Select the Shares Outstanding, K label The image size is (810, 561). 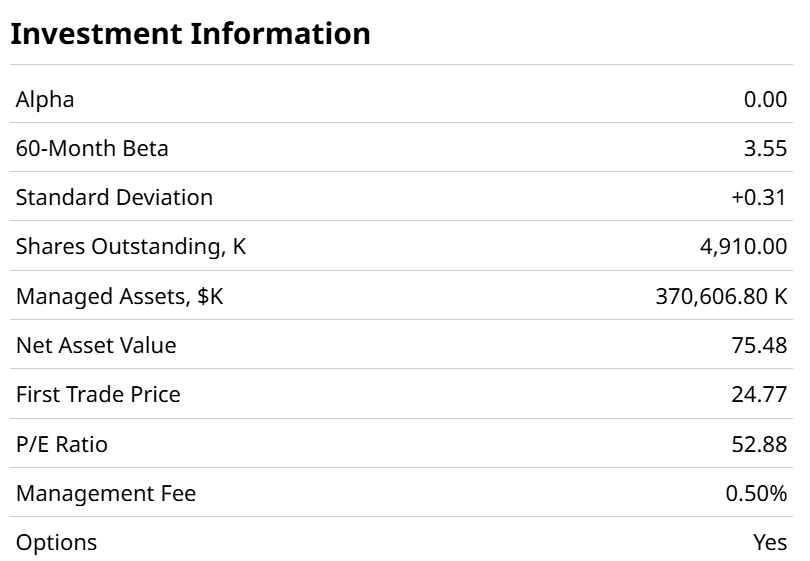[x=131, y=247]
